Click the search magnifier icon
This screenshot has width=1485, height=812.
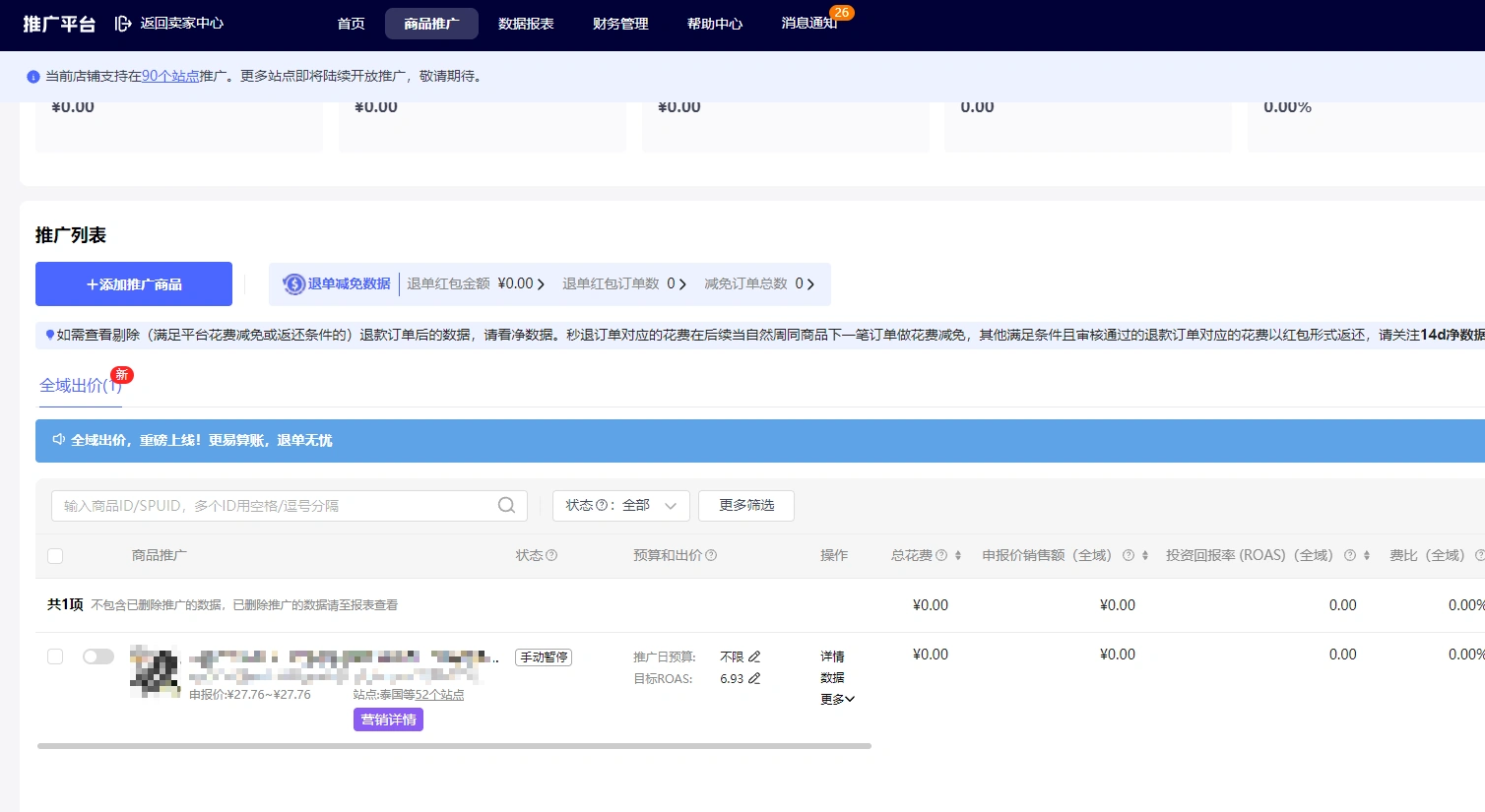(506, 506)
